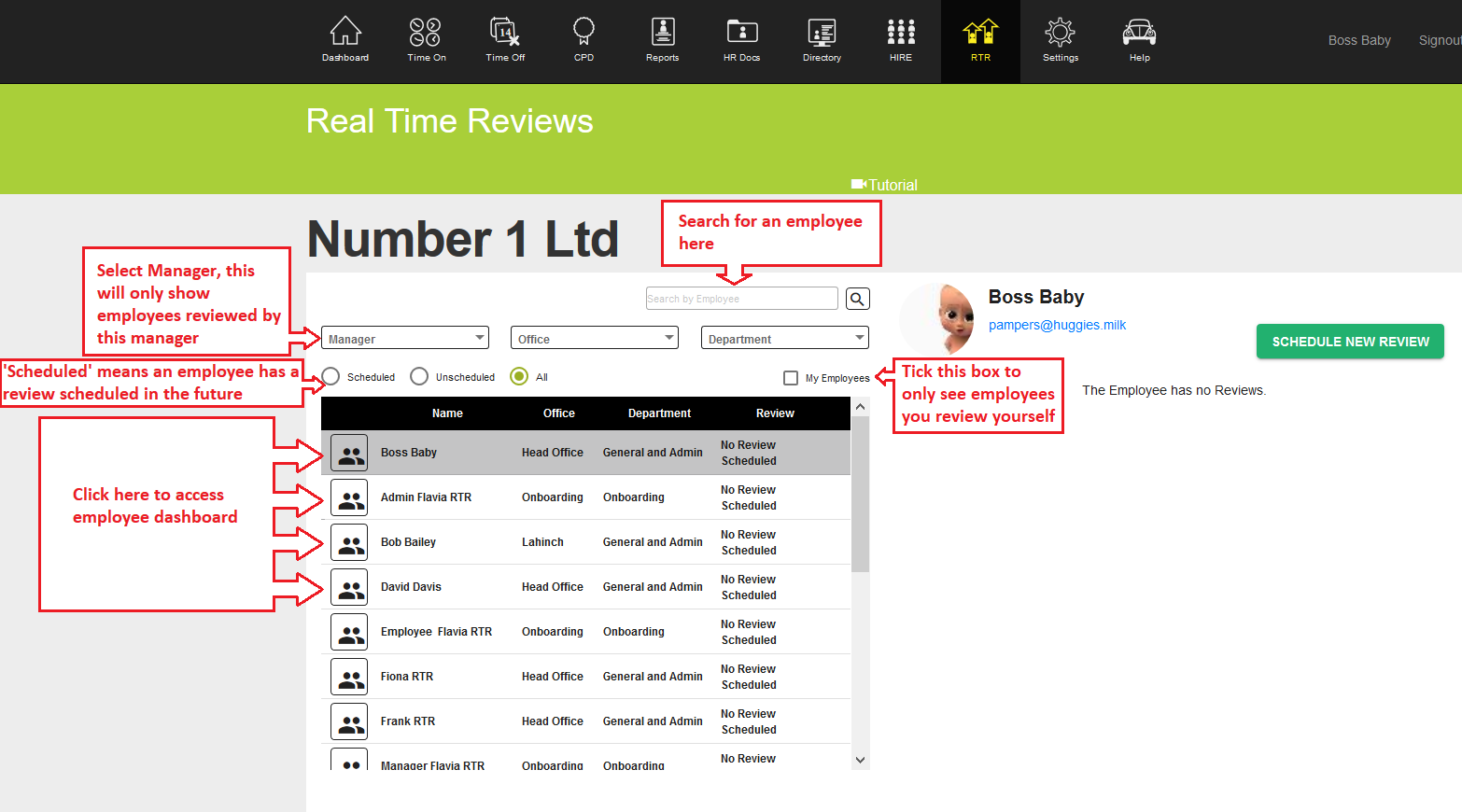The width and height of the screenshot is (1462, 812).
Task: Open the HR Docs folder icon
Action: pyautogui.click(x=742, y=33)
